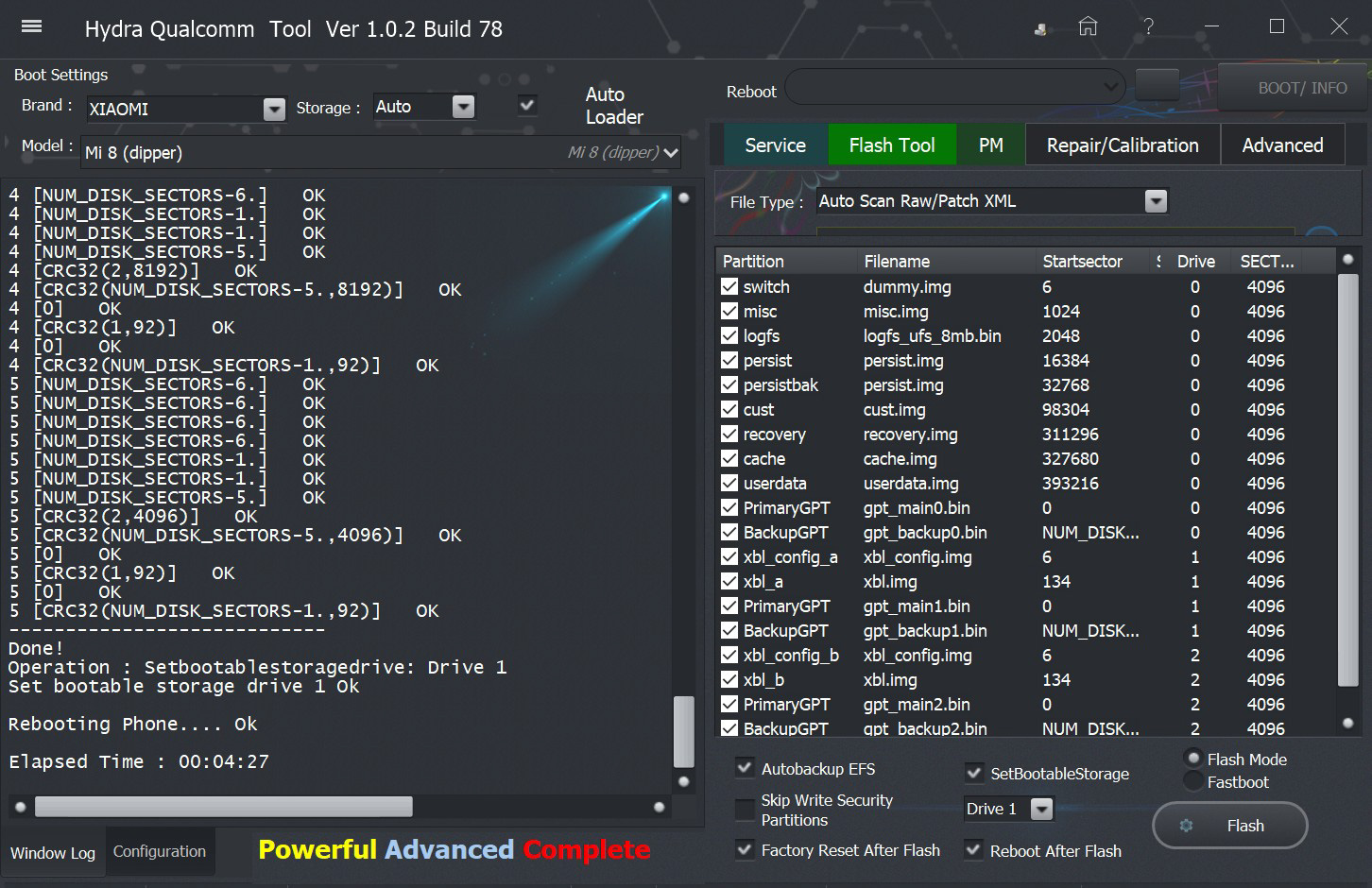The height and width of the screenshot is (888, 1372).
Task: Uncheck the switch partition checkbox
Action: point(729,286)
